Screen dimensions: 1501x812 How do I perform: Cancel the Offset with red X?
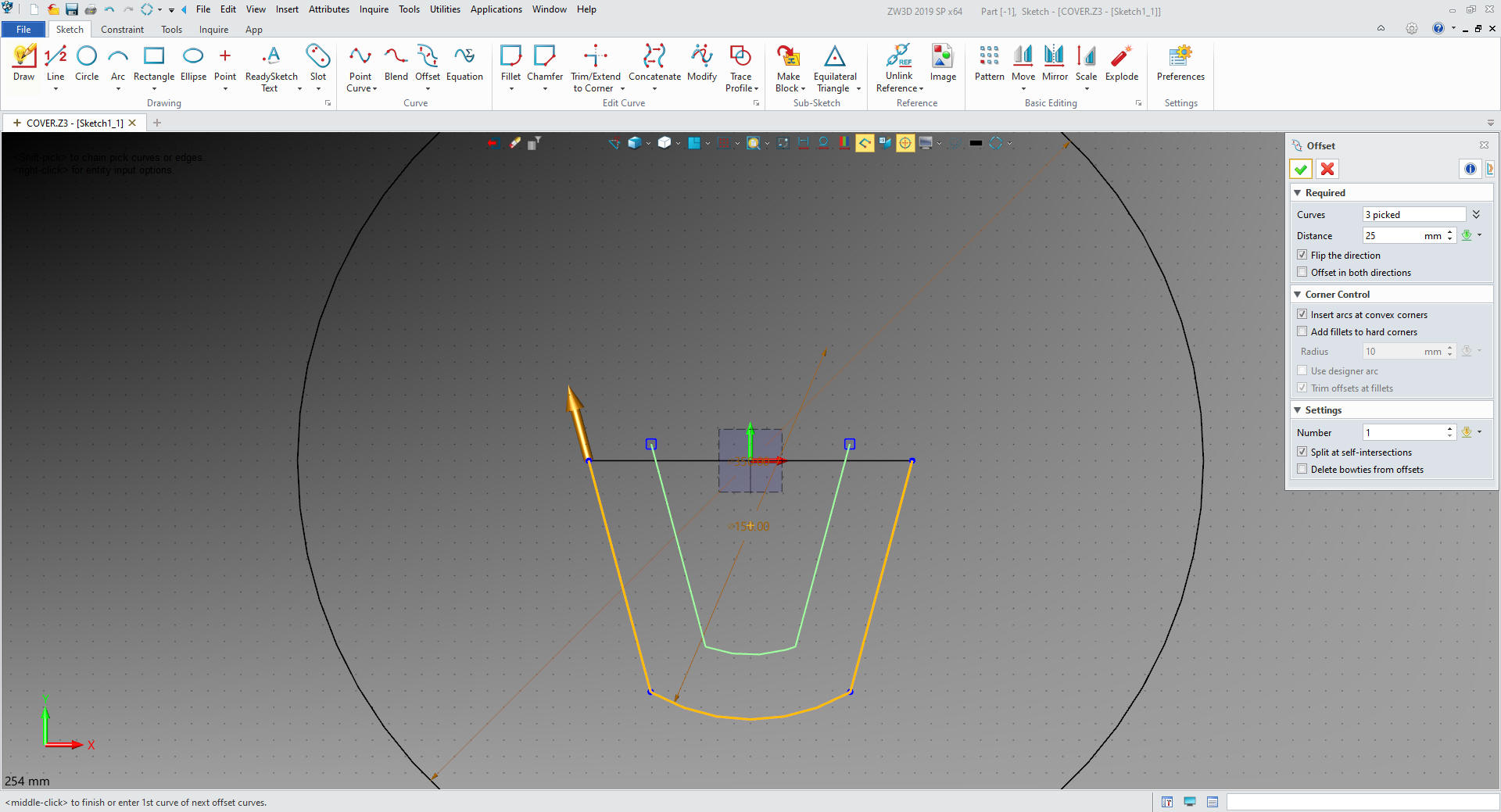point(1327,169)
